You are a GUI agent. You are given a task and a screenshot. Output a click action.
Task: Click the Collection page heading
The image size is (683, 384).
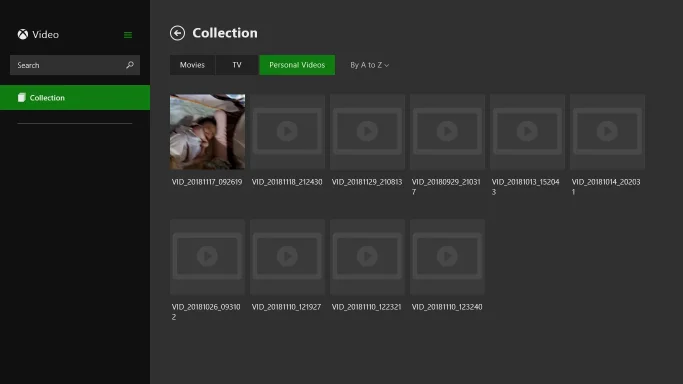point(225,33)
